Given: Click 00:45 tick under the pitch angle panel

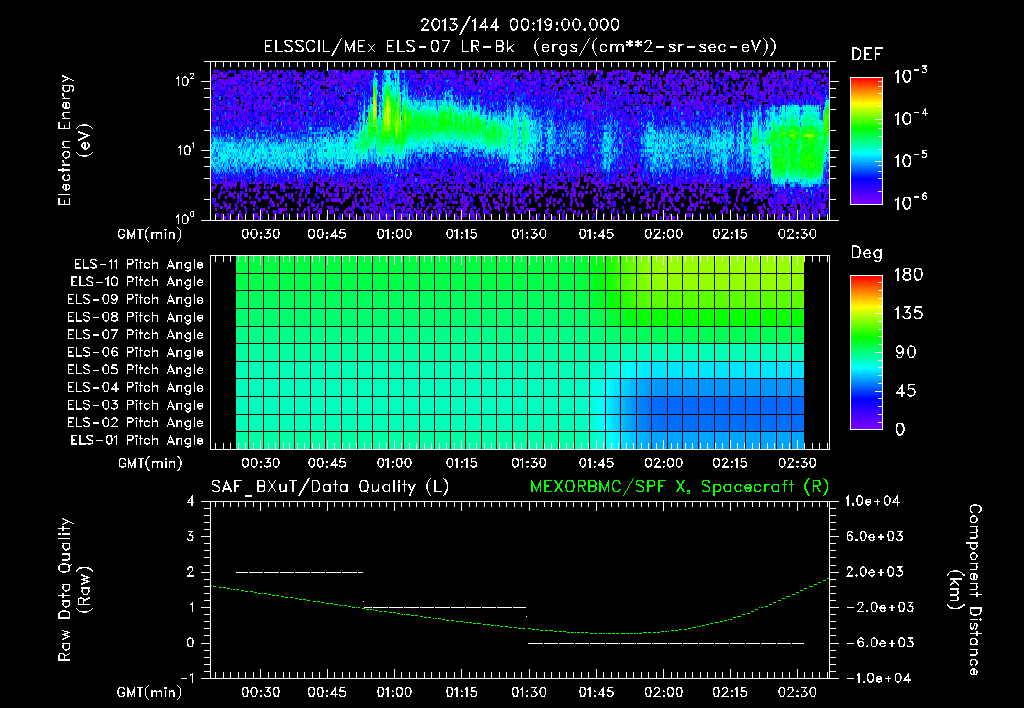Looking at the screenshot, I should click(327, 464).
